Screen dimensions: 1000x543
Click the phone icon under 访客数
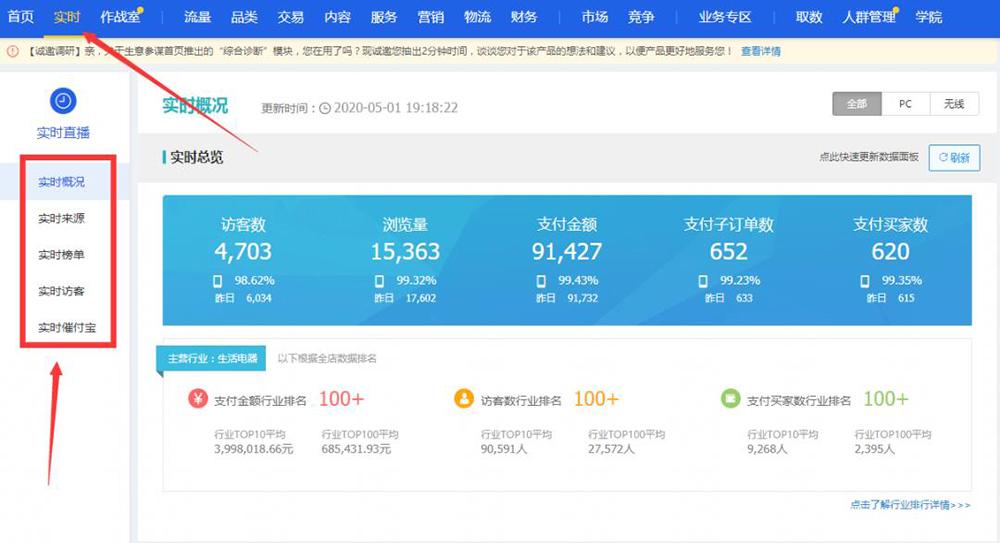click(217, 281)
